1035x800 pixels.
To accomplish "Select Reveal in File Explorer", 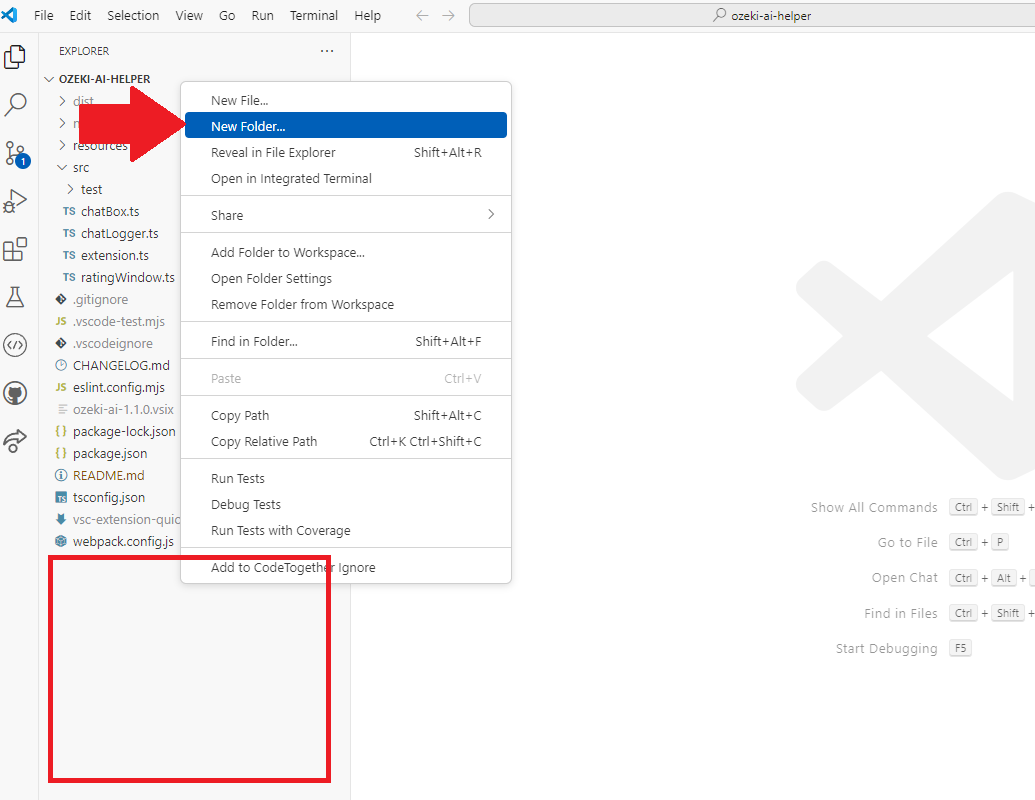I will 346,152.
